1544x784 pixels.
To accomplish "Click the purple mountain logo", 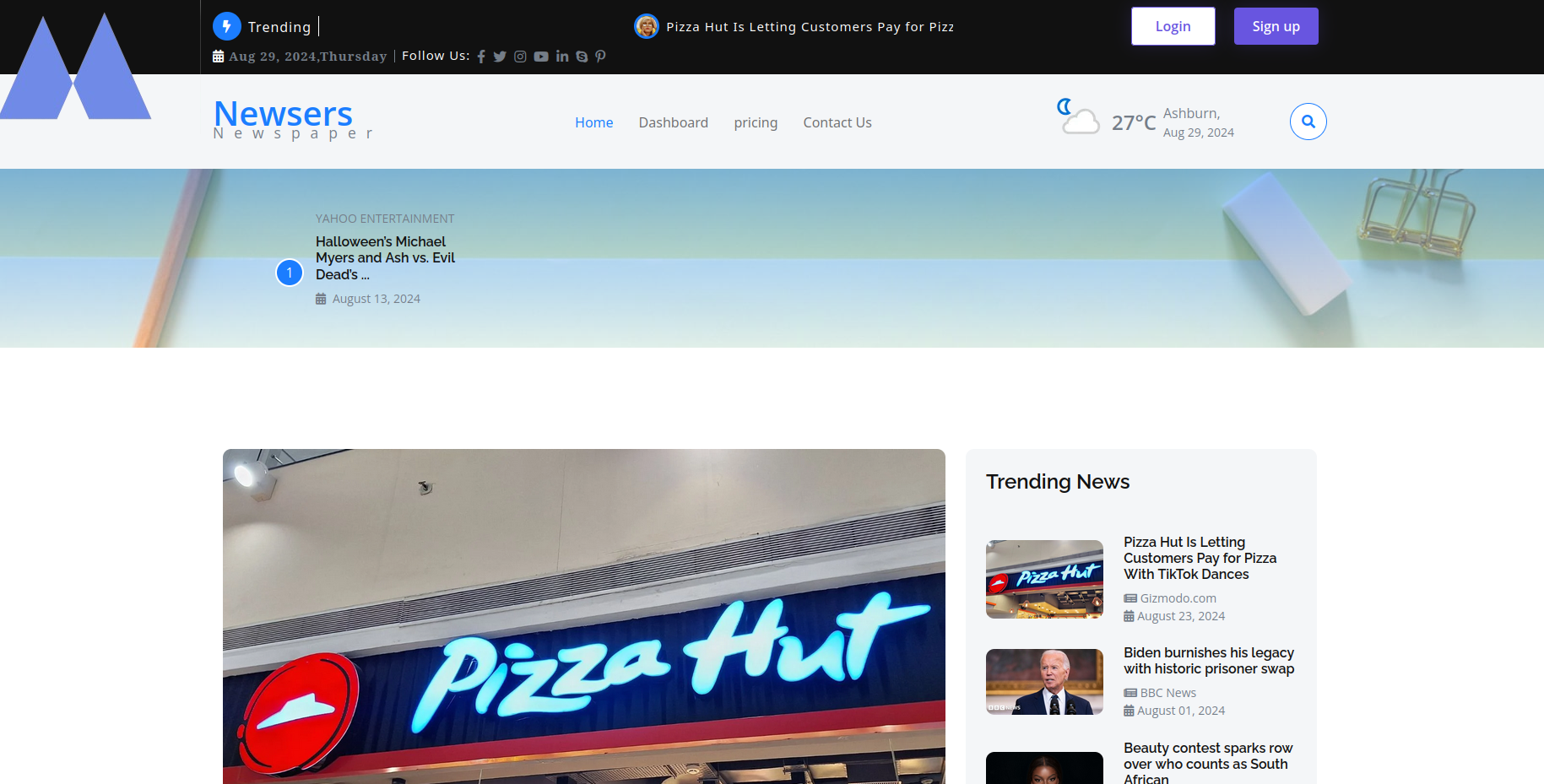I will pos(75,67).
